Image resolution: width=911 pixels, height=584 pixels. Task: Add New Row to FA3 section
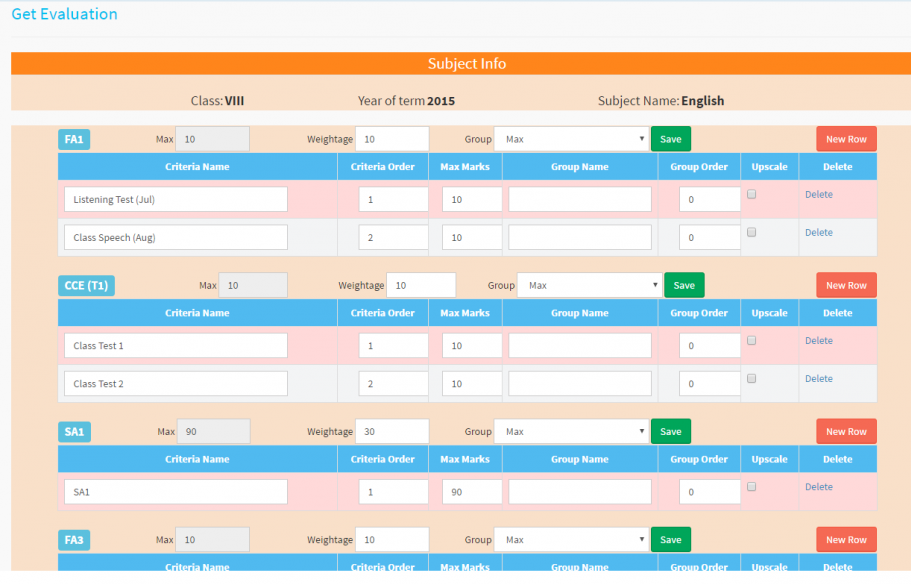click(846, 540)
